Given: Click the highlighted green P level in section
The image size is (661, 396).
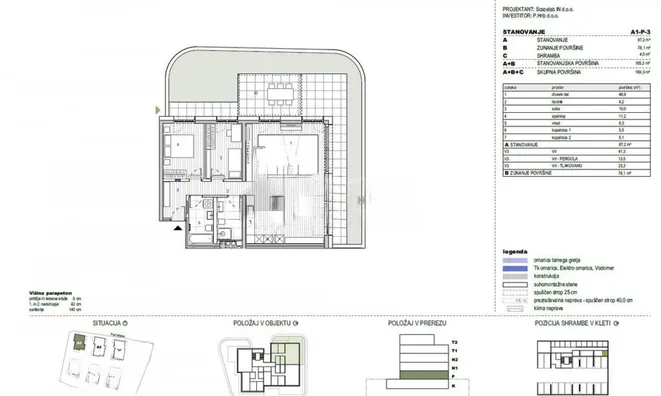Looking at the screenshot, I should coord(424,375).
